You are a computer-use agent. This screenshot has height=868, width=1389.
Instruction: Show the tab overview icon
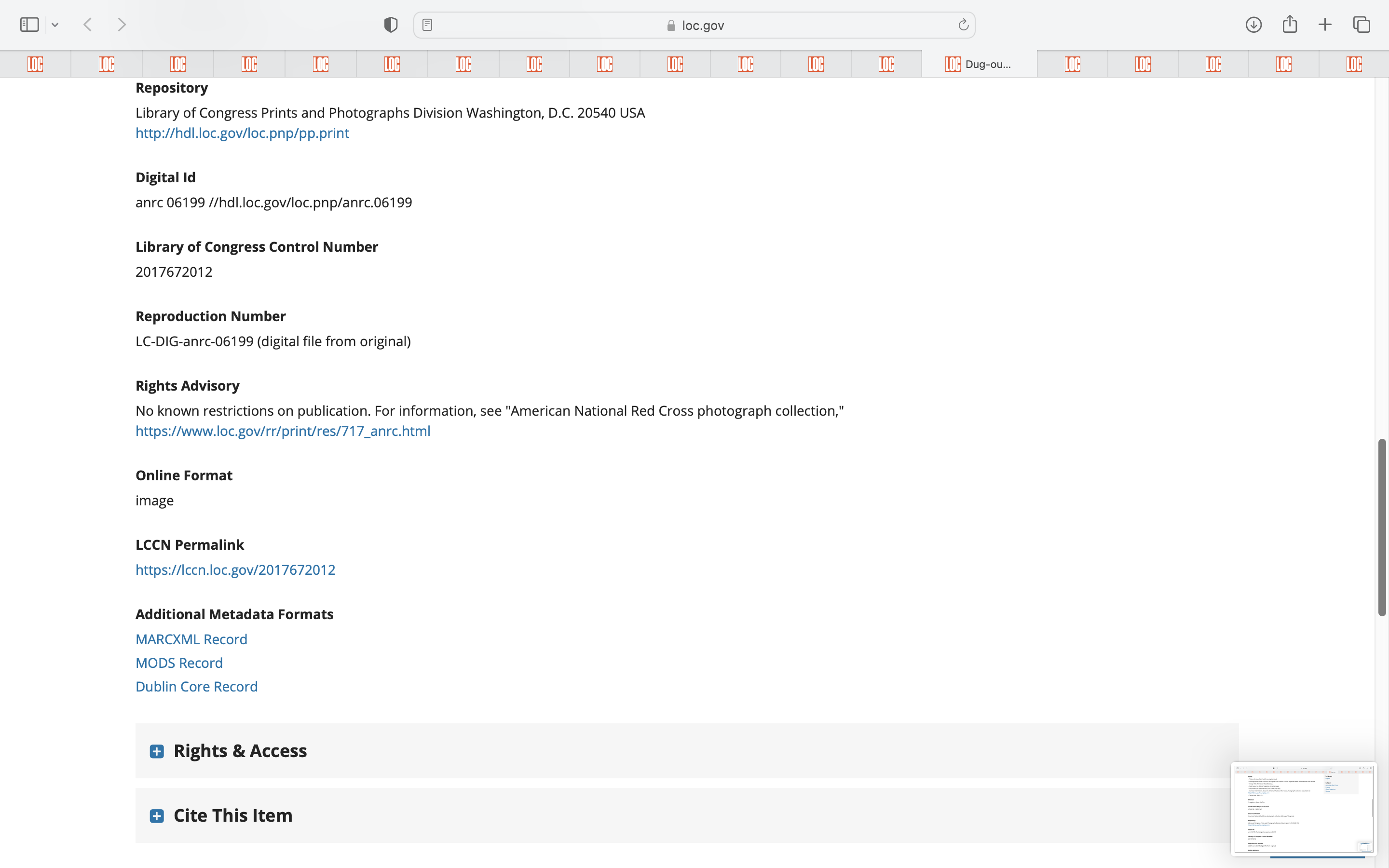(x=1362, y=25)
